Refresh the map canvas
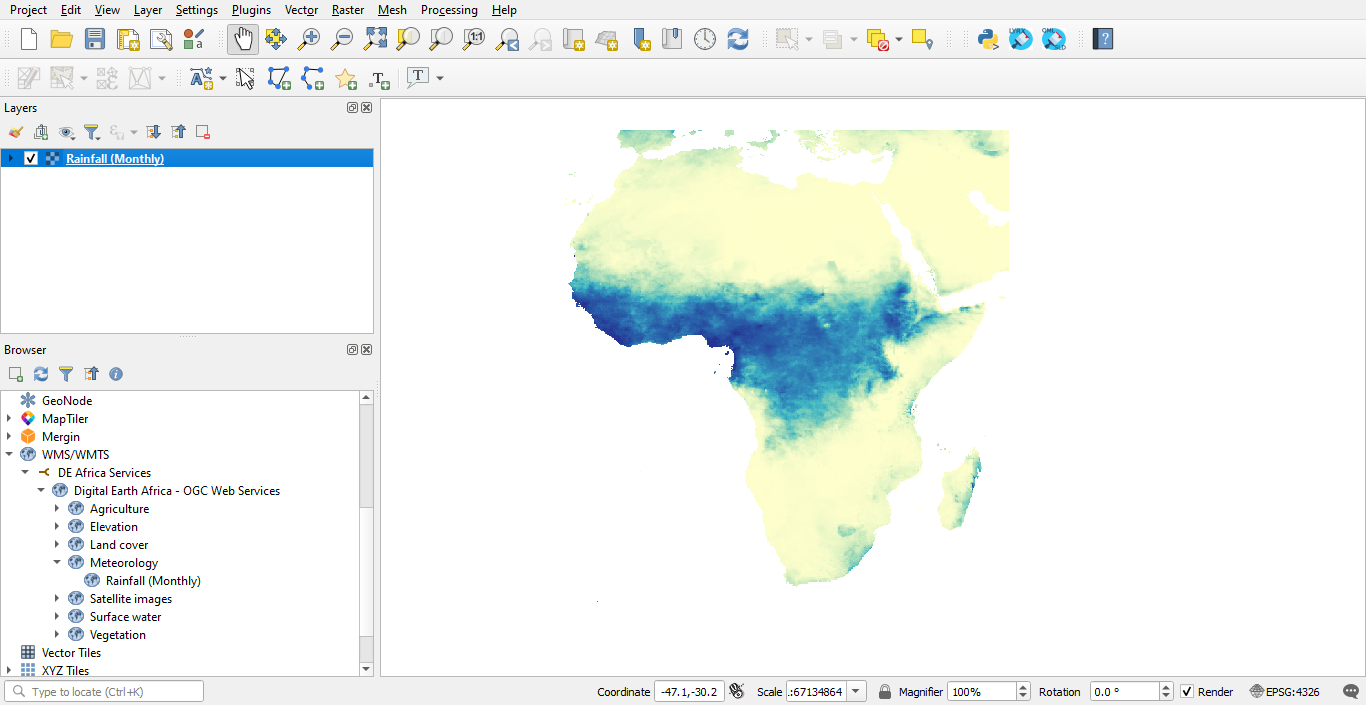The width and height of the screenshot is (1366, 705). coord(736,39)
